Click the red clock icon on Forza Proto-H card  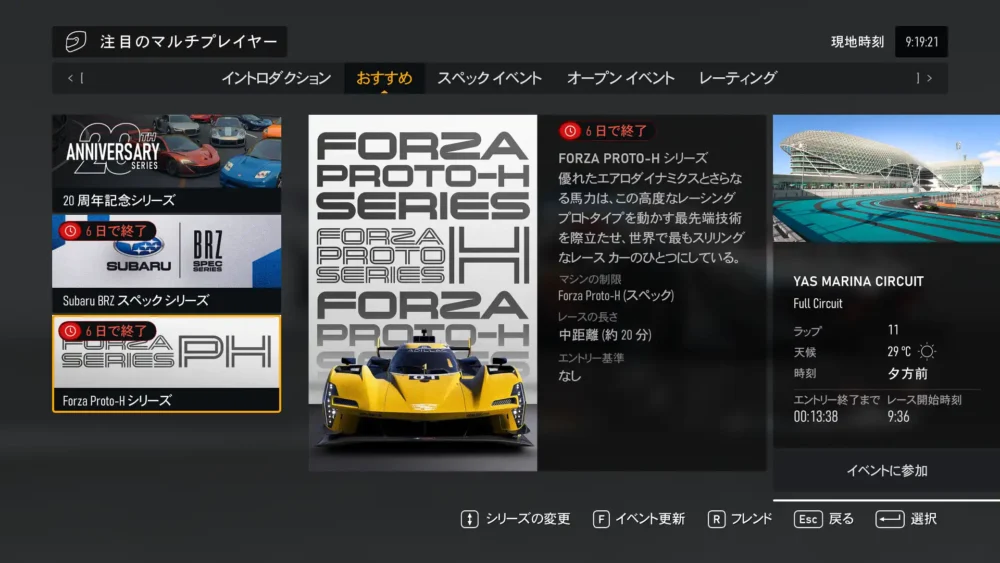tap(70, 331)
